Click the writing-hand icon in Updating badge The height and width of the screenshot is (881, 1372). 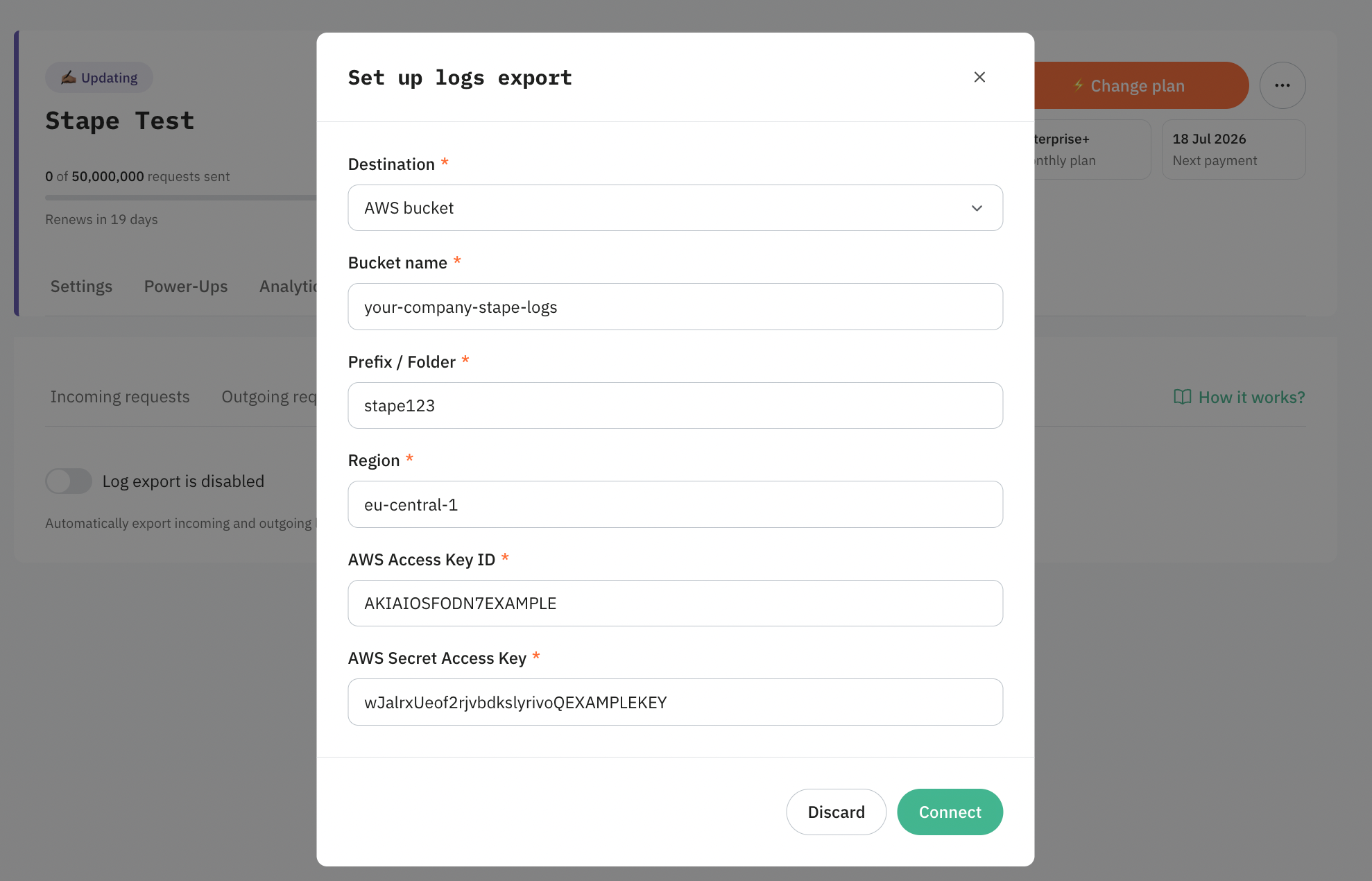(x=68, y=77)
